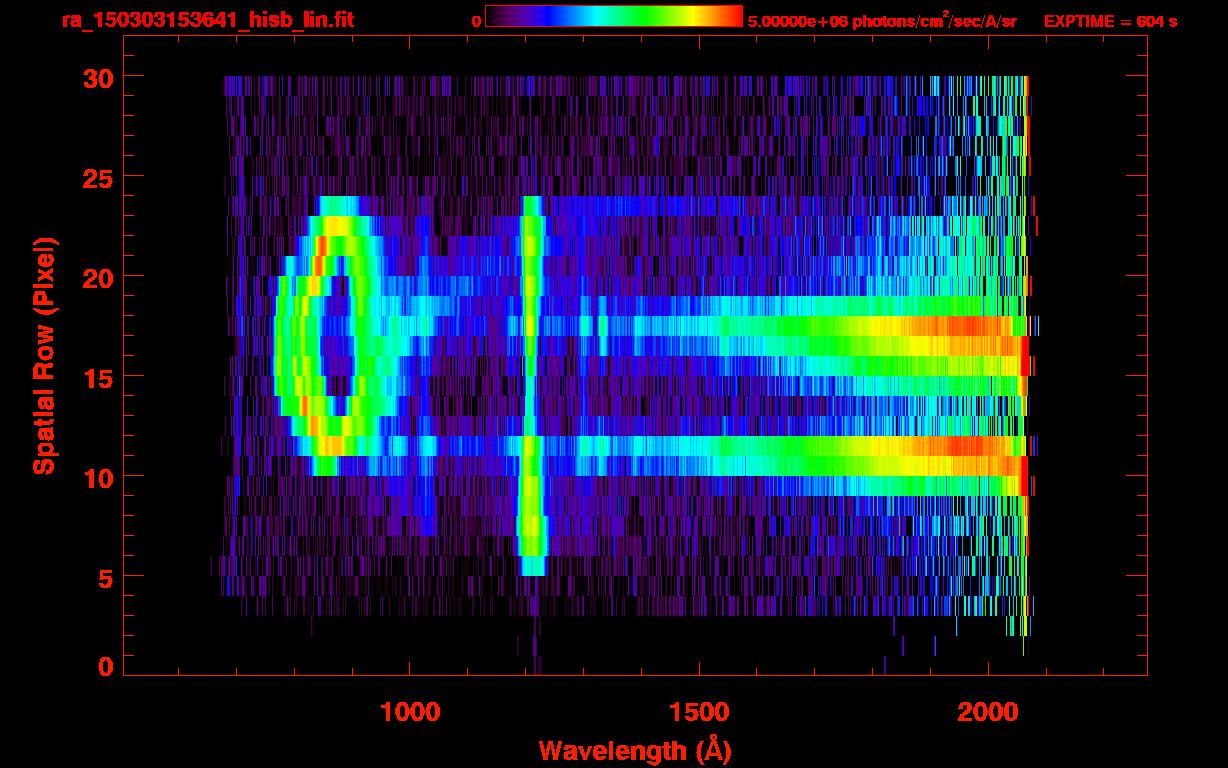1228x768 pixels.
Task: Click the y-axis tick label 20
Action: click(x=97, y=277)
